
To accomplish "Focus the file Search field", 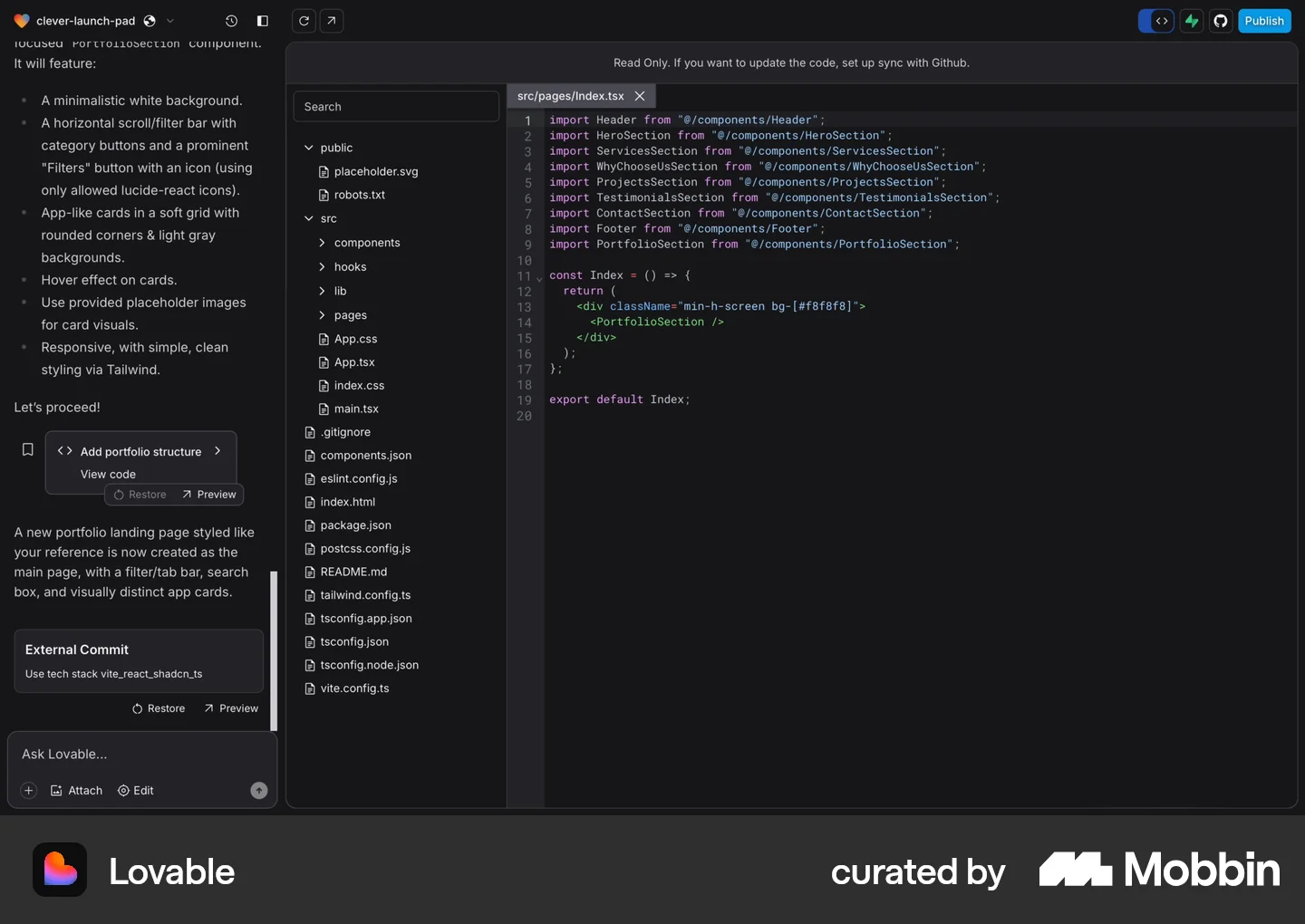I will (396, 107).
